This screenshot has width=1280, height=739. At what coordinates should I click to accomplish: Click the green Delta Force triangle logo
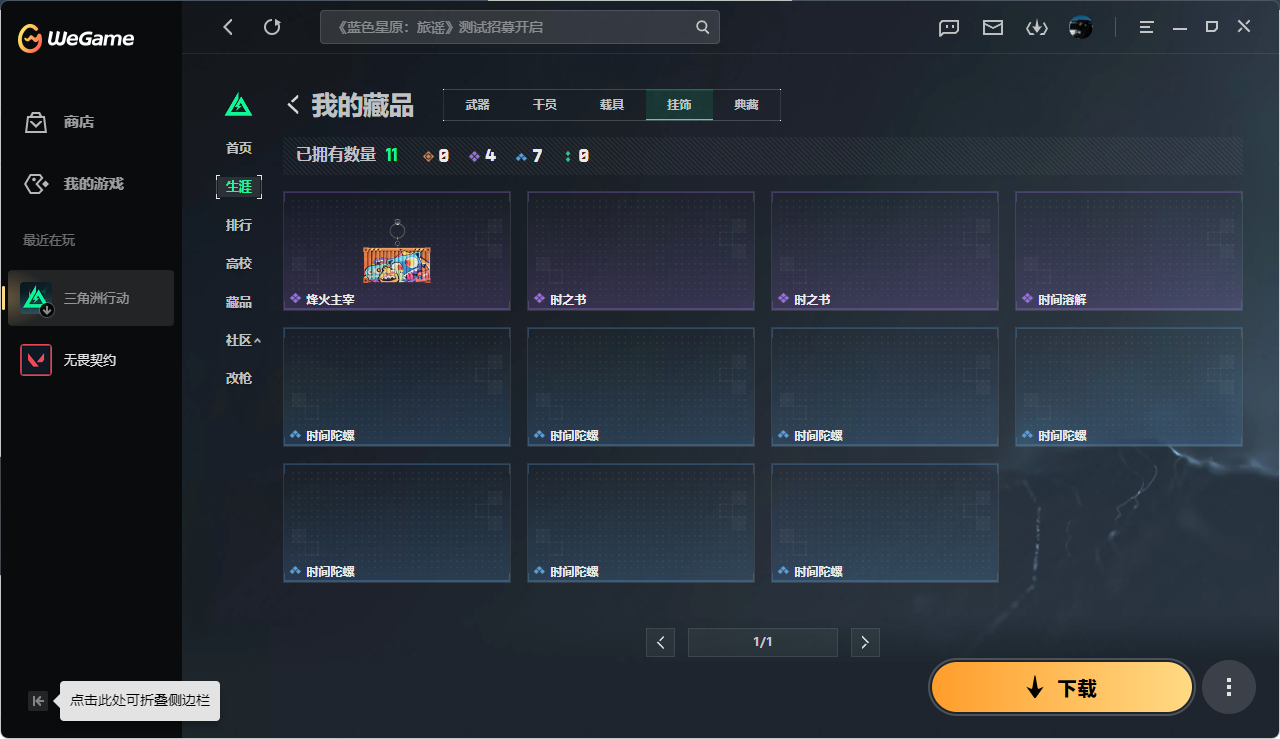[238, 104]
